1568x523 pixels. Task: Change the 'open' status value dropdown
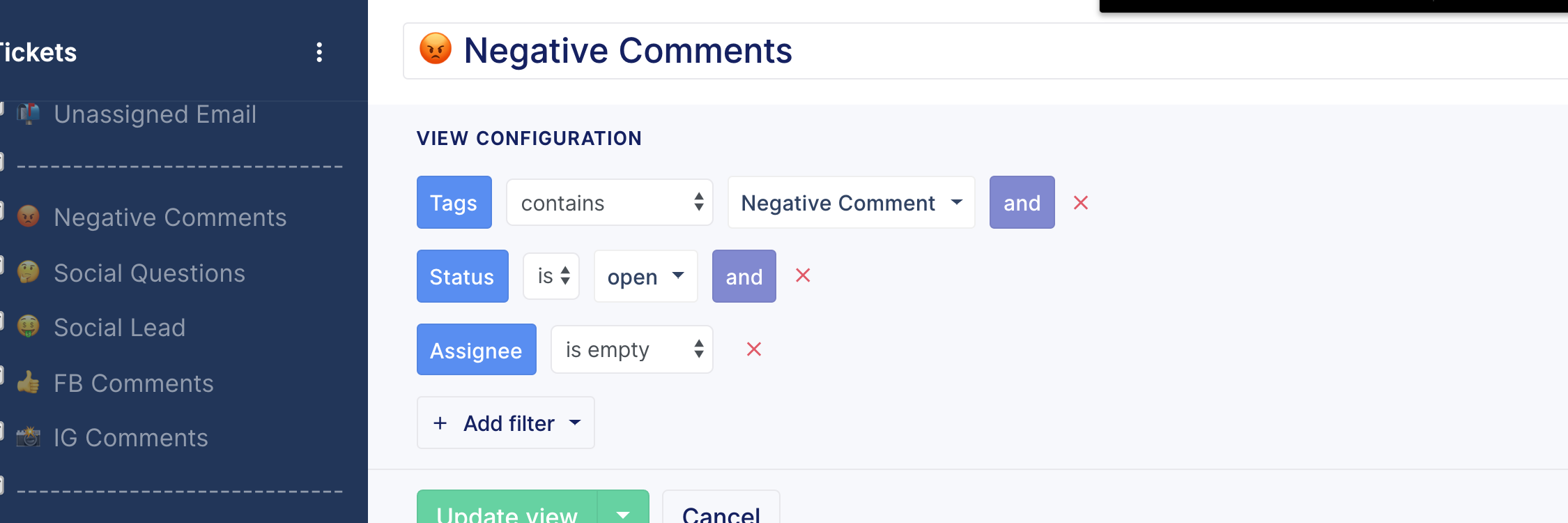pyautogui.click(x=645, y=276)
